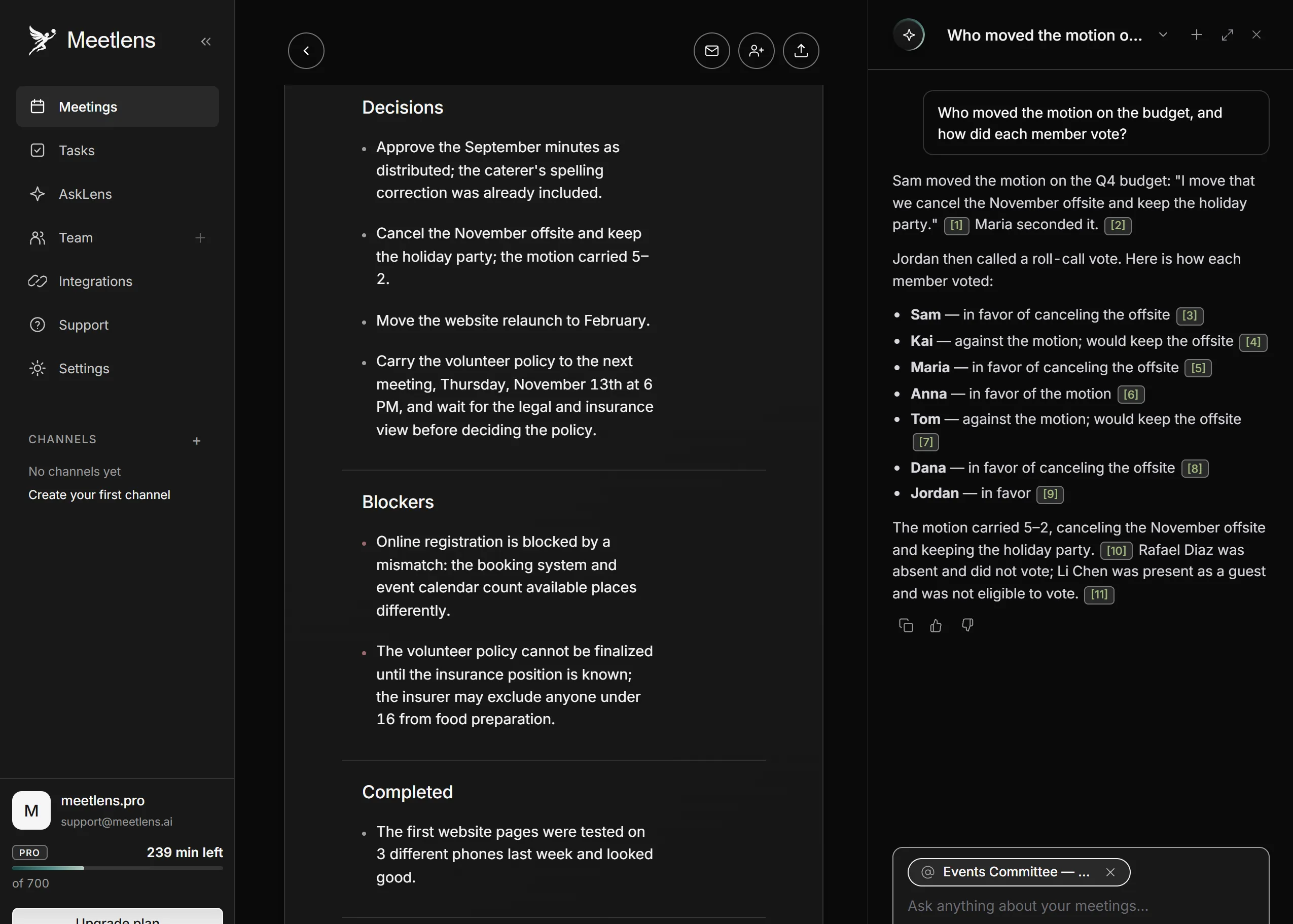The width and height of the screenshot is (1293, 924).
Task: Open the Meetings section
Action: click(117, 106)
